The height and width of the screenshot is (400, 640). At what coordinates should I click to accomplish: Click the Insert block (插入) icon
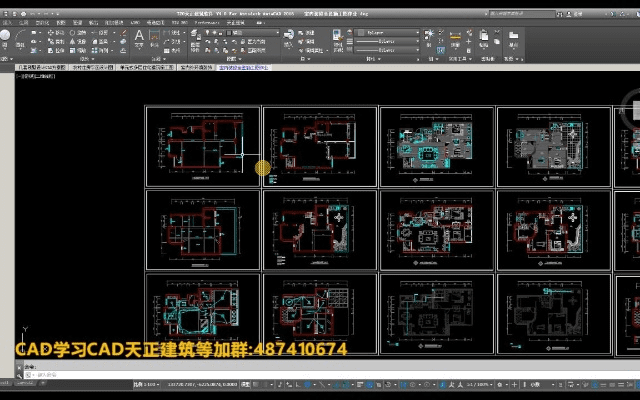(288, 36)
